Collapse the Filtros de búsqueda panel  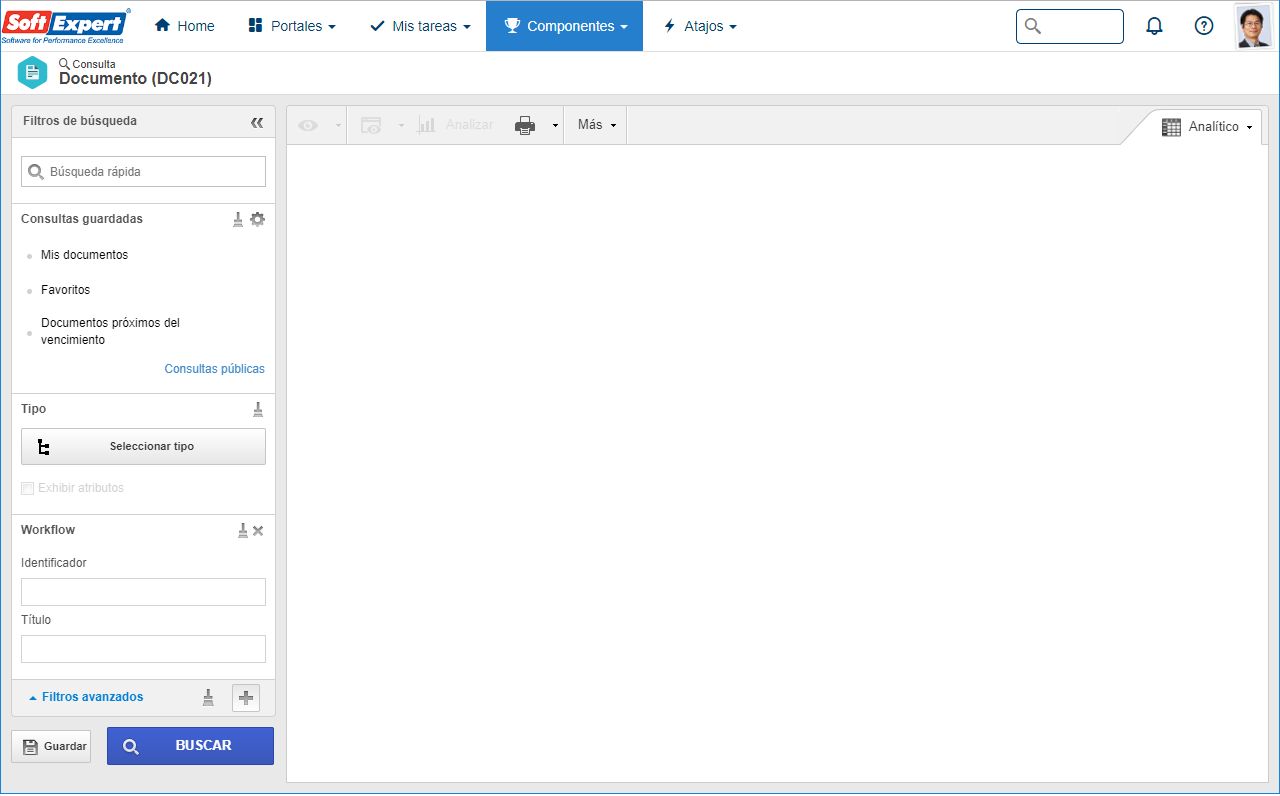[257, 122]
